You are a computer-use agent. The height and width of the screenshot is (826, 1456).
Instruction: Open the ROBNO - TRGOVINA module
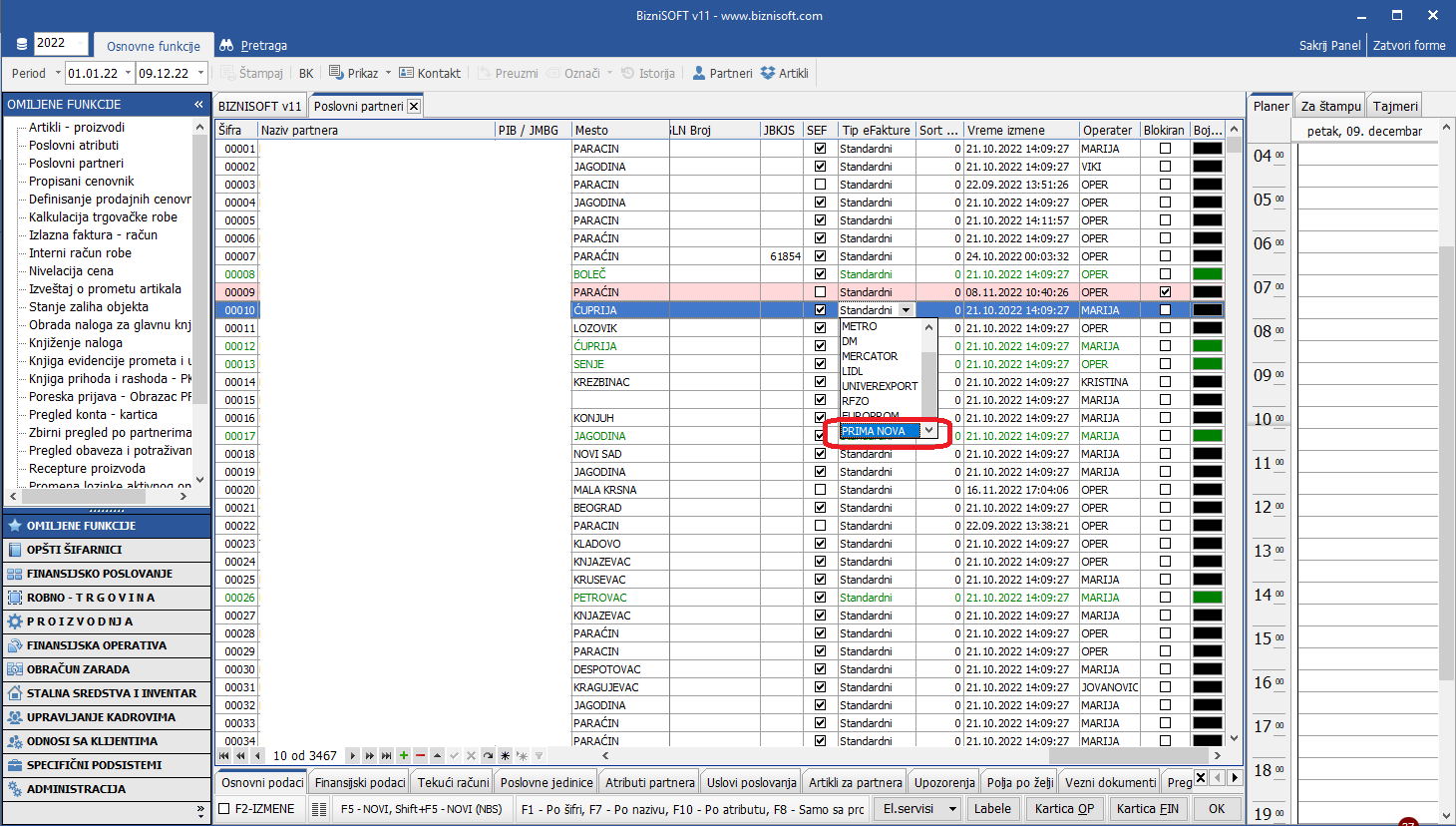coord(91,598)
